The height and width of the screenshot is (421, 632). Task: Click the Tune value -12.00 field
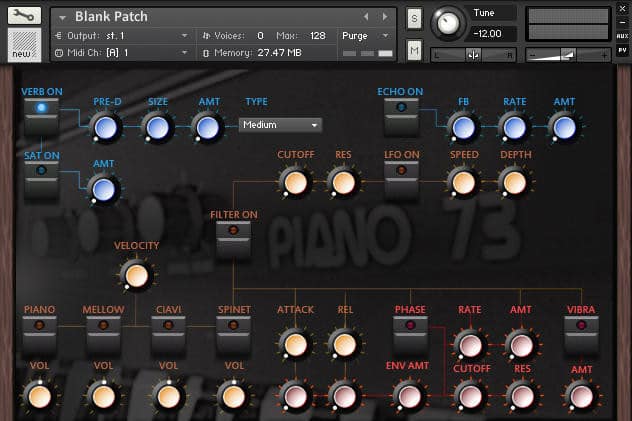[491, 33]
